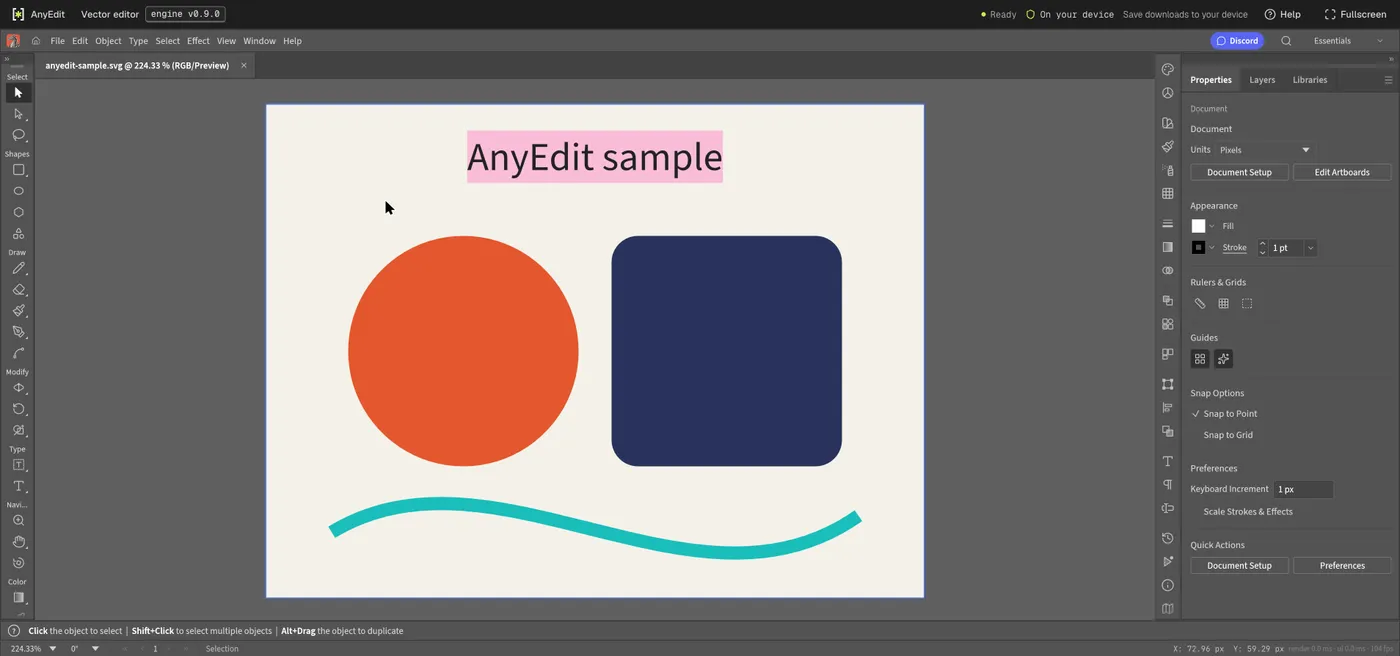
Task: Open the Align panel icon
Action: coord(1167,408)
